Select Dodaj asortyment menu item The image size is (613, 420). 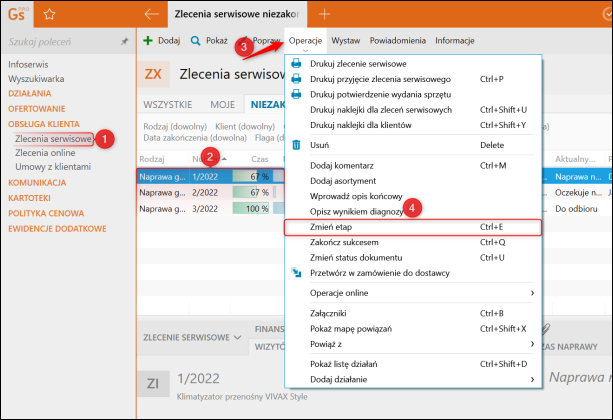pos(413,181)
